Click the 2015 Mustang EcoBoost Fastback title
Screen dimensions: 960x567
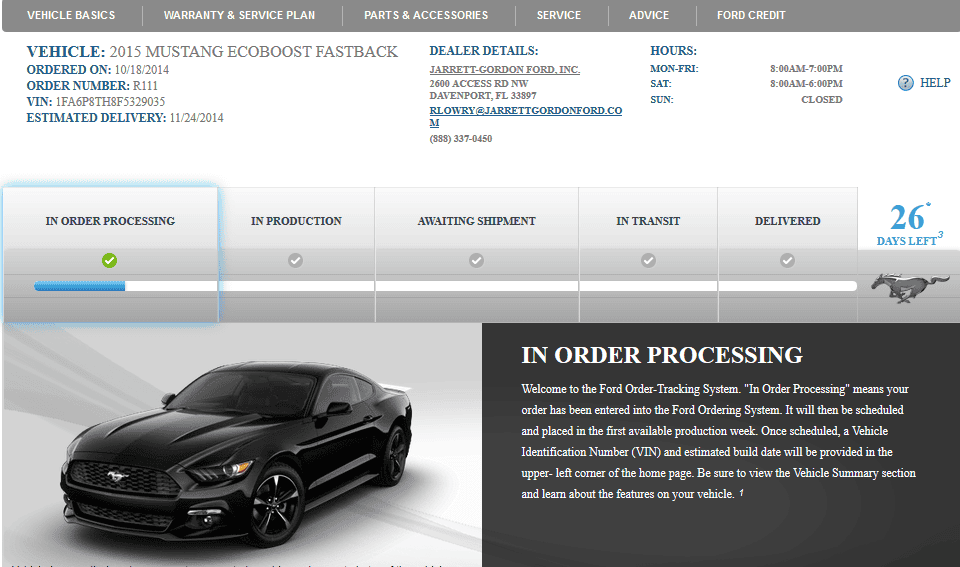point(253,51)
